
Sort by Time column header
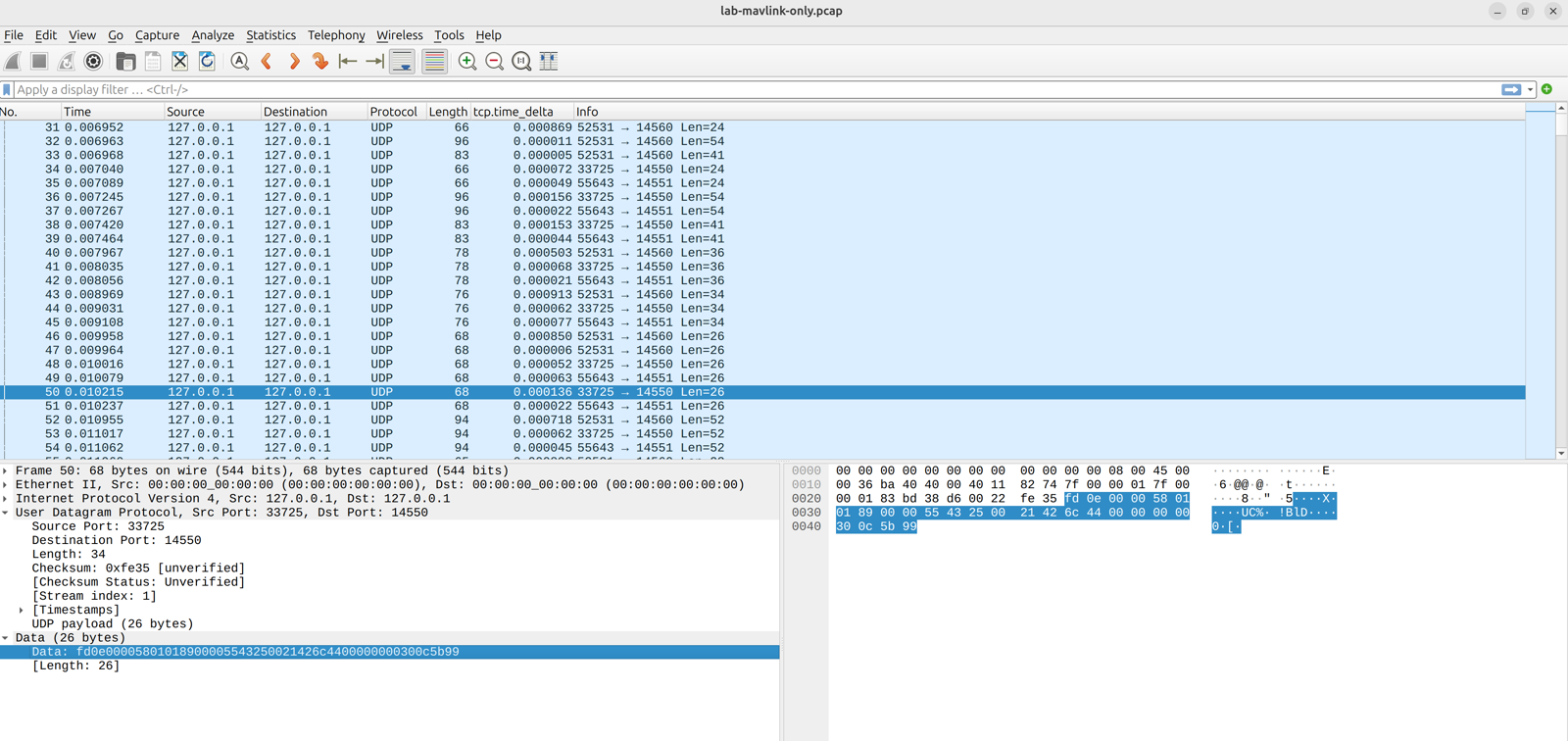point(113,112)
